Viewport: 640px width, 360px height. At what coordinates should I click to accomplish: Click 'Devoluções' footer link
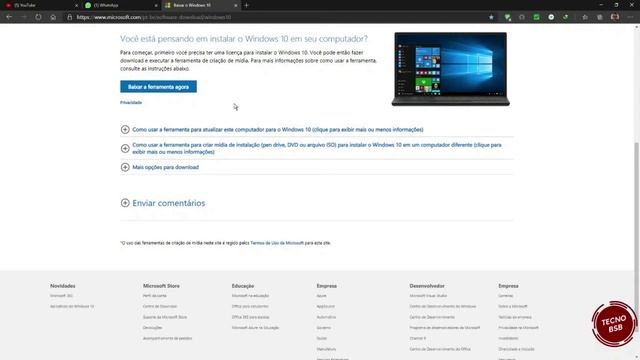point(152,327)
